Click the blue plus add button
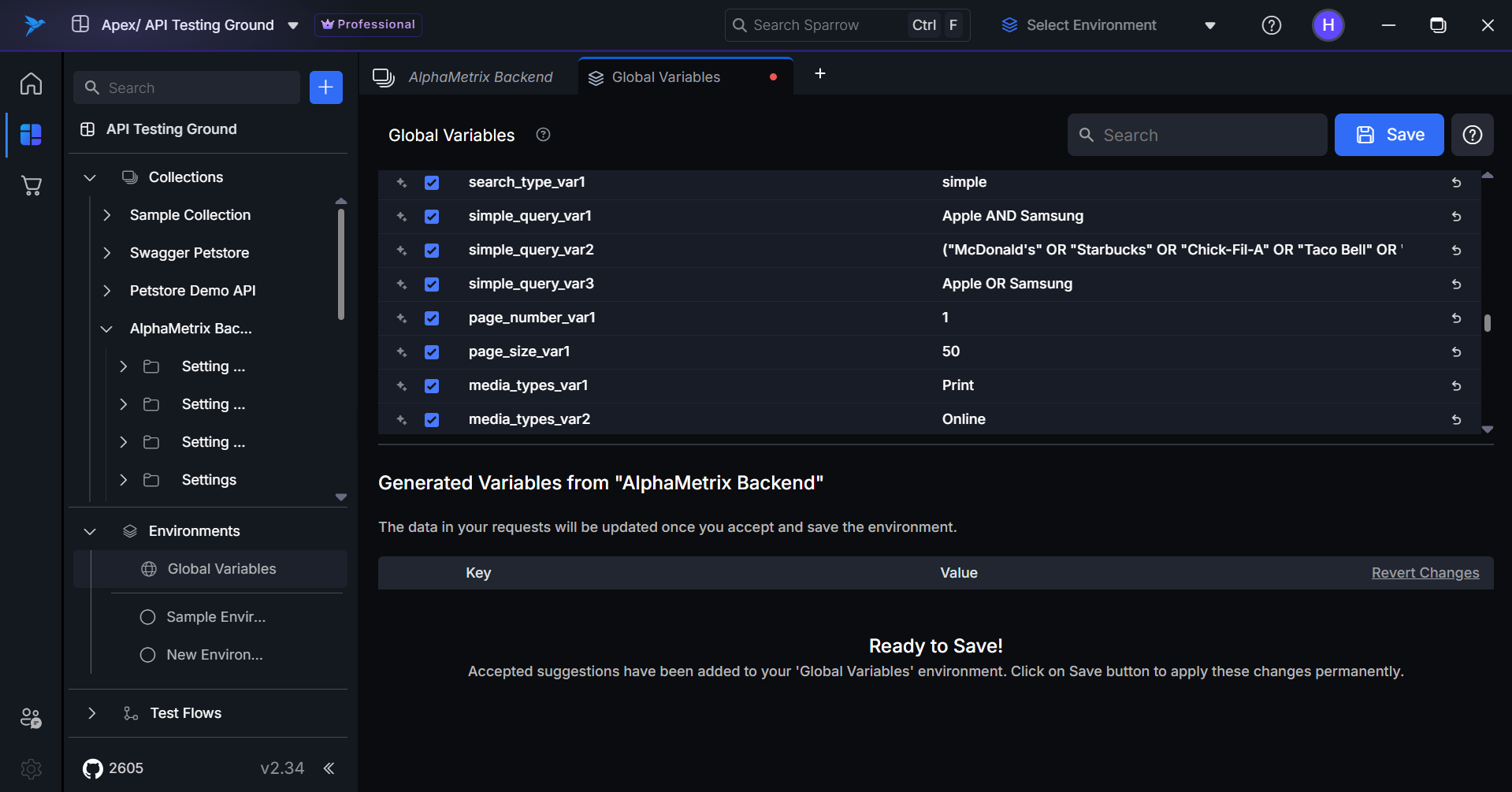This screenshot has height=792, width=1512. coord(325,87)
